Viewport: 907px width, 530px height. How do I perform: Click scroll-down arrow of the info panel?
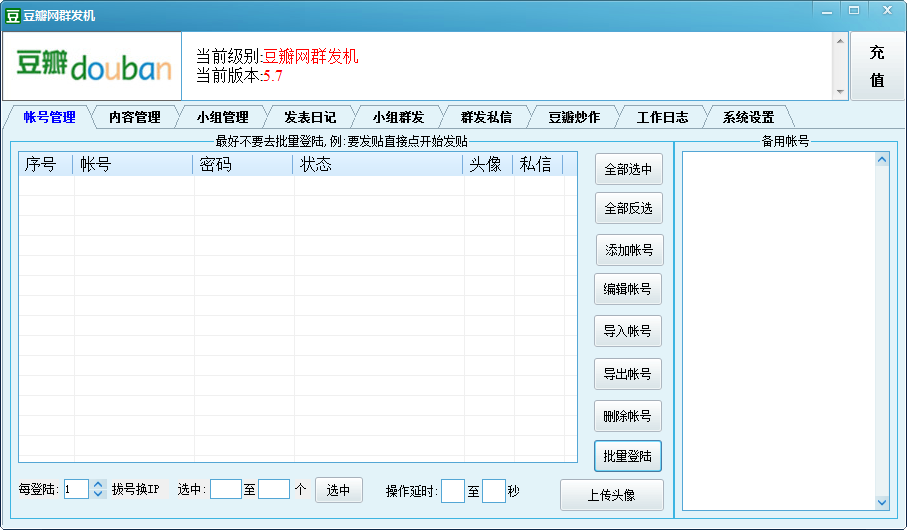point(840,92)
